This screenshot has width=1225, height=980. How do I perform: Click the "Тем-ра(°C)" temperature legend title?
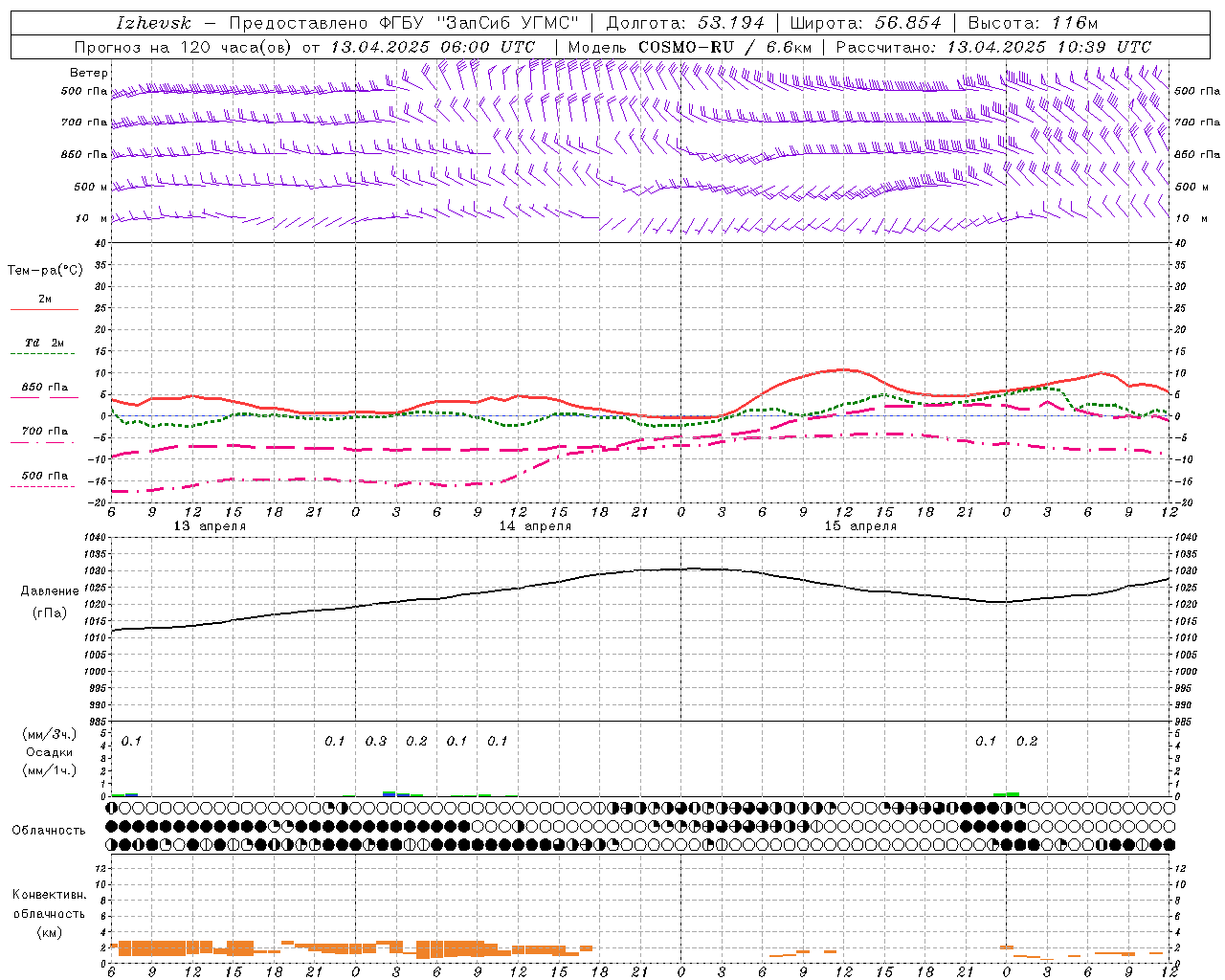[46, 271]
